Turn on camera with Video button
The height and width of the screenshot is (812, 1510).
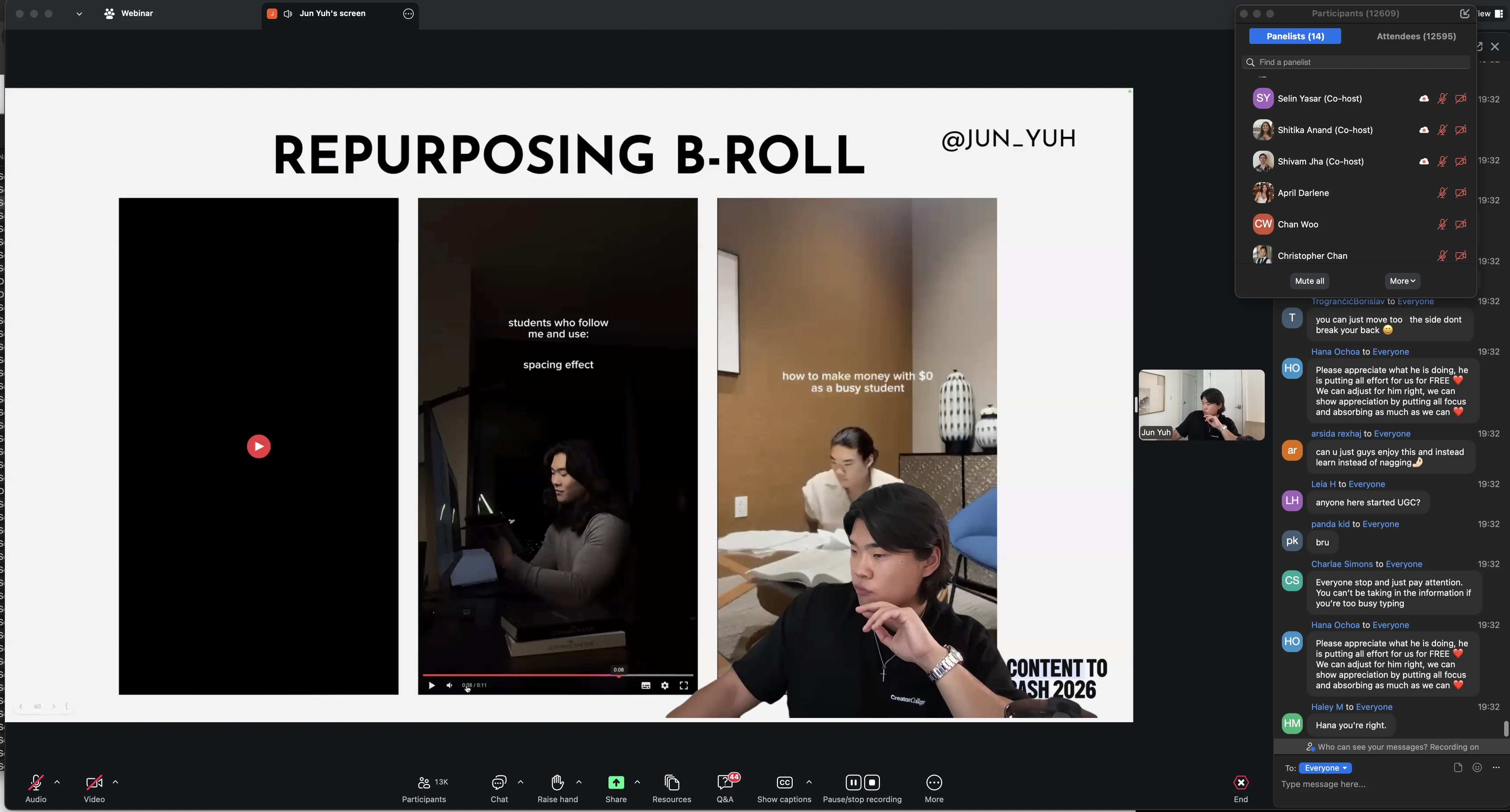tap(94, 783)
